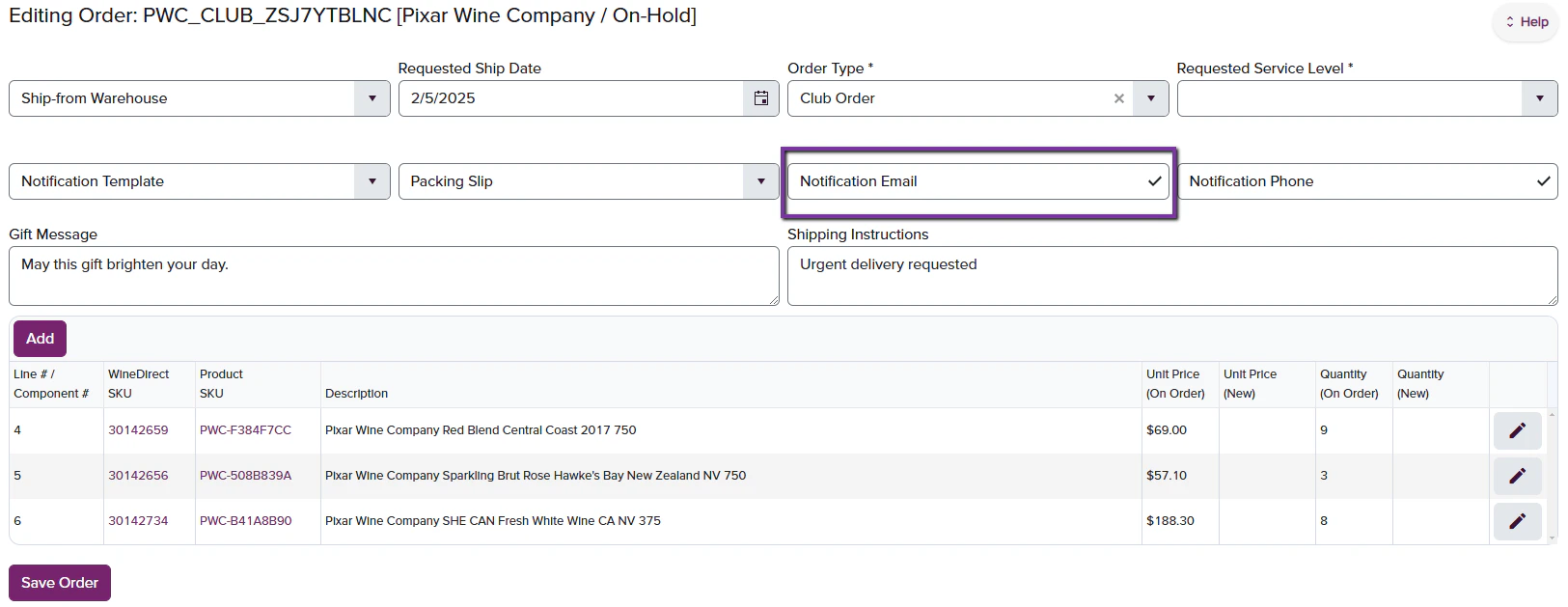
Task: Edit line 6 SHE CAN White Wine pencil icon
Action: click(1518, 521)
